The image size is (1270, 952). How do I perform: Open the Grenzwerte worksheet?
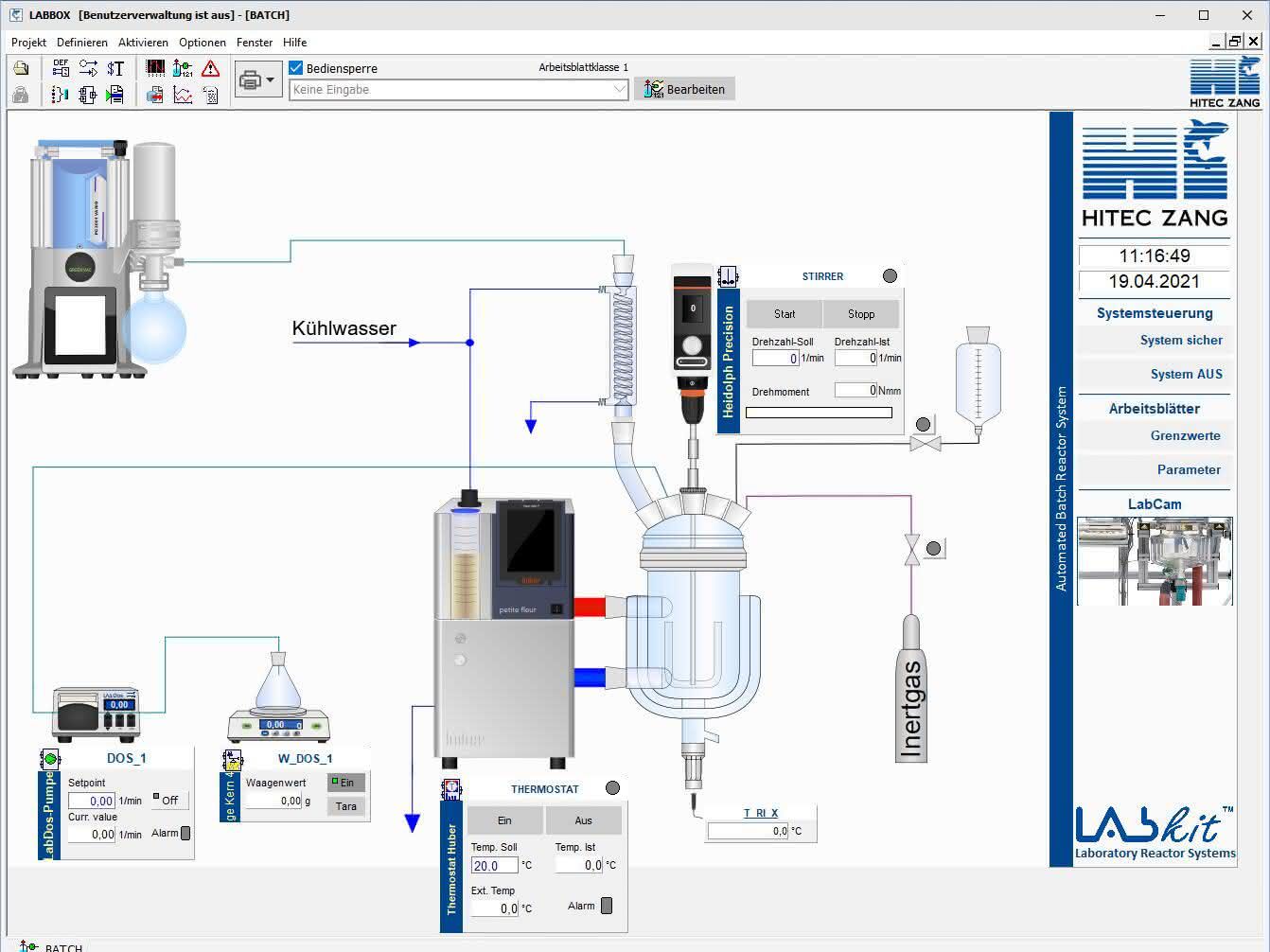(x=1155, y=436)
